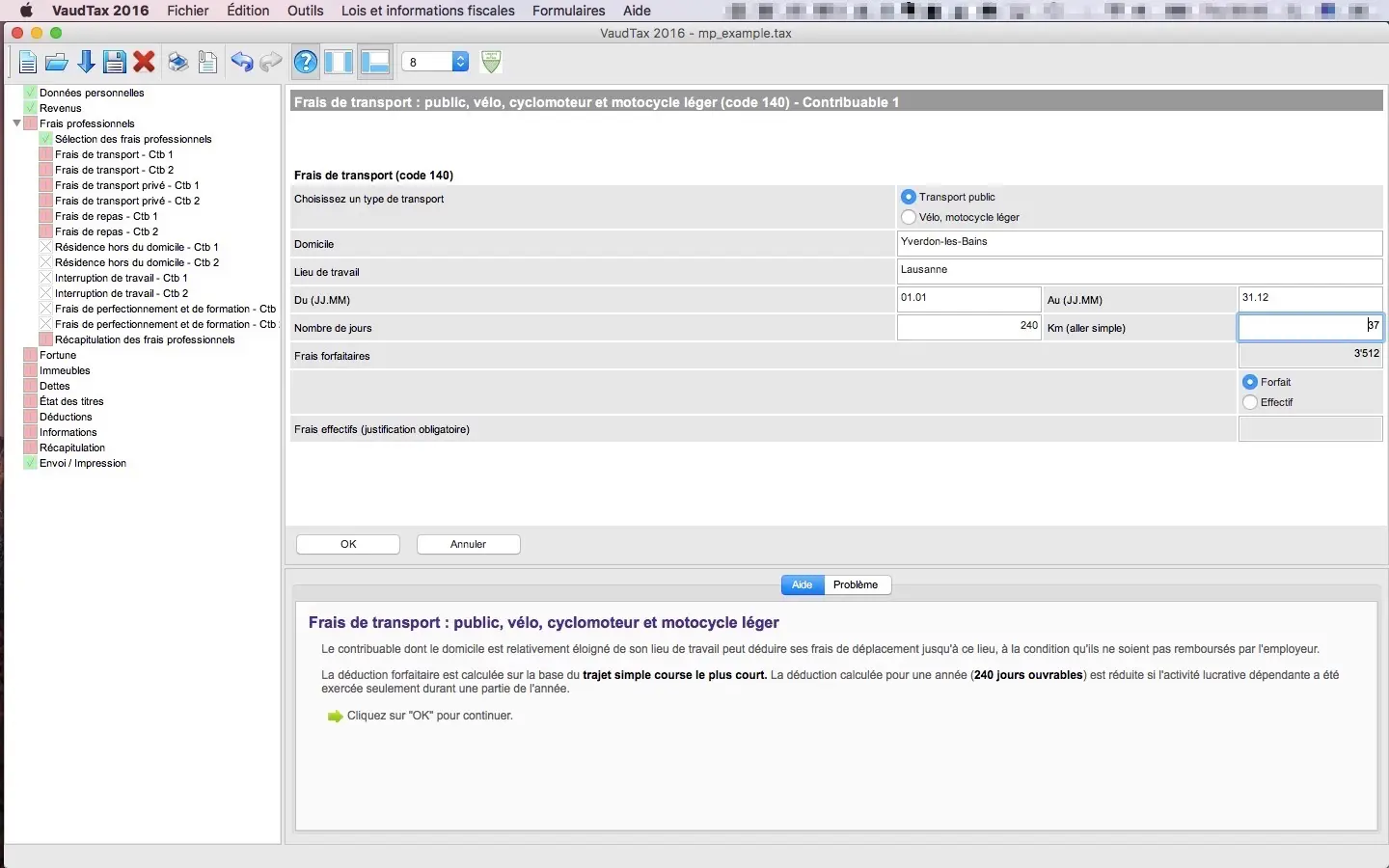Open the Outils menu
Image resolution: width=1389 pixels, height=868 pixels.
(x=306, y=11)
